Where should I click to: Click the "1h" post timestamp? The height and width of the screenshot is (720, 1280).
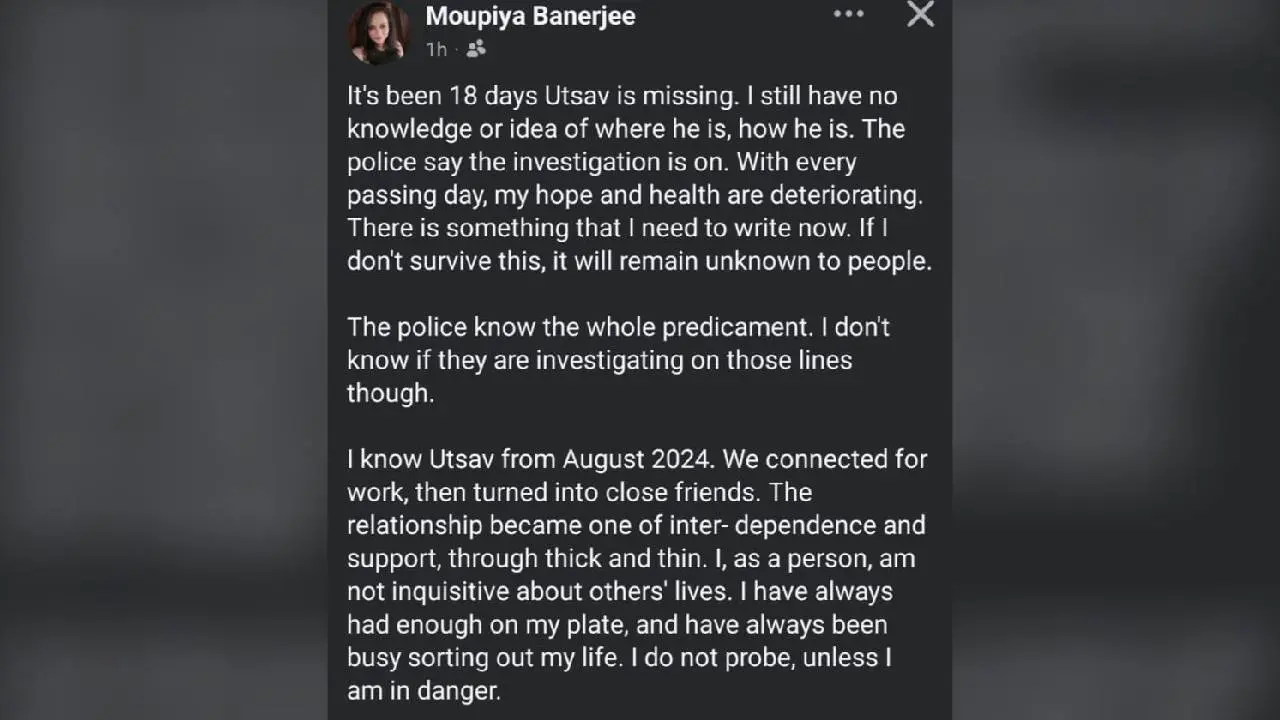tap(436, 49)
